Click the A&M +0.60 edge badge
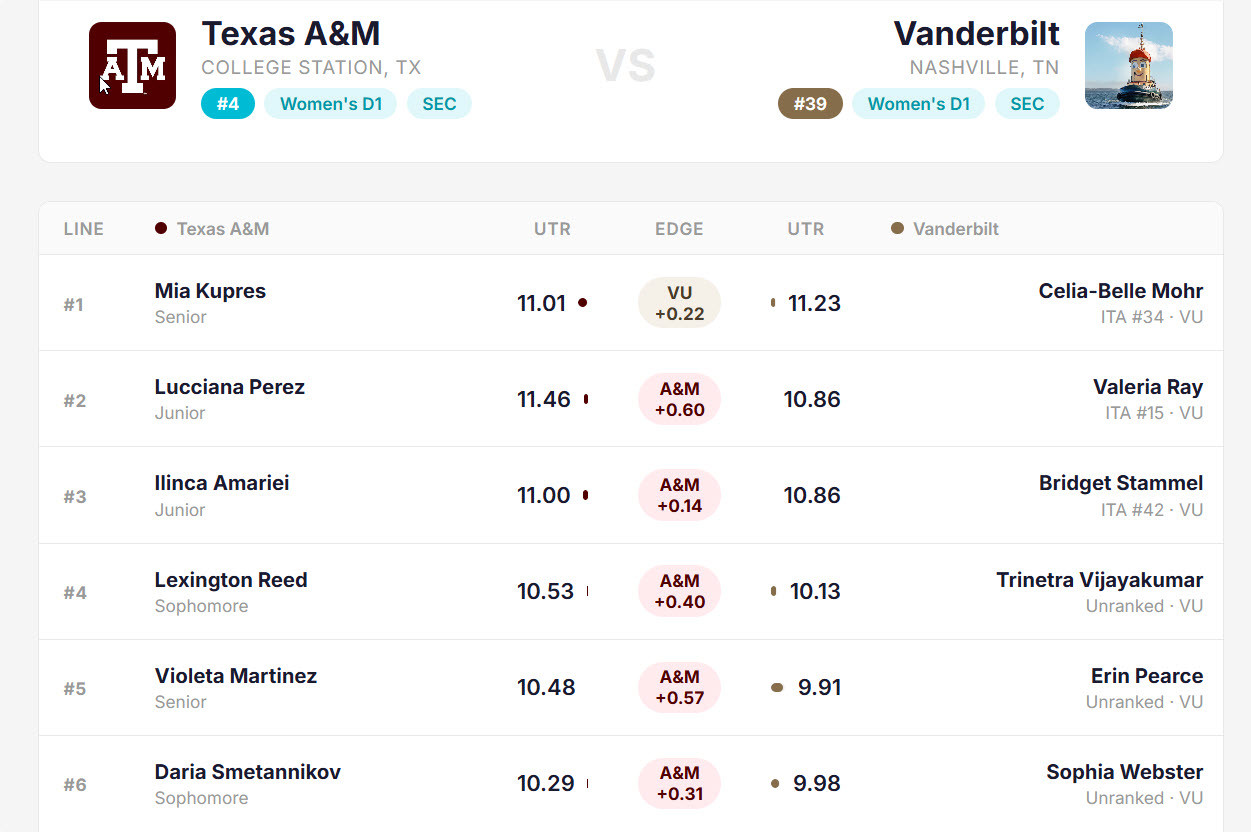Screen dimensions: 1251x832 tap(679, 399)
